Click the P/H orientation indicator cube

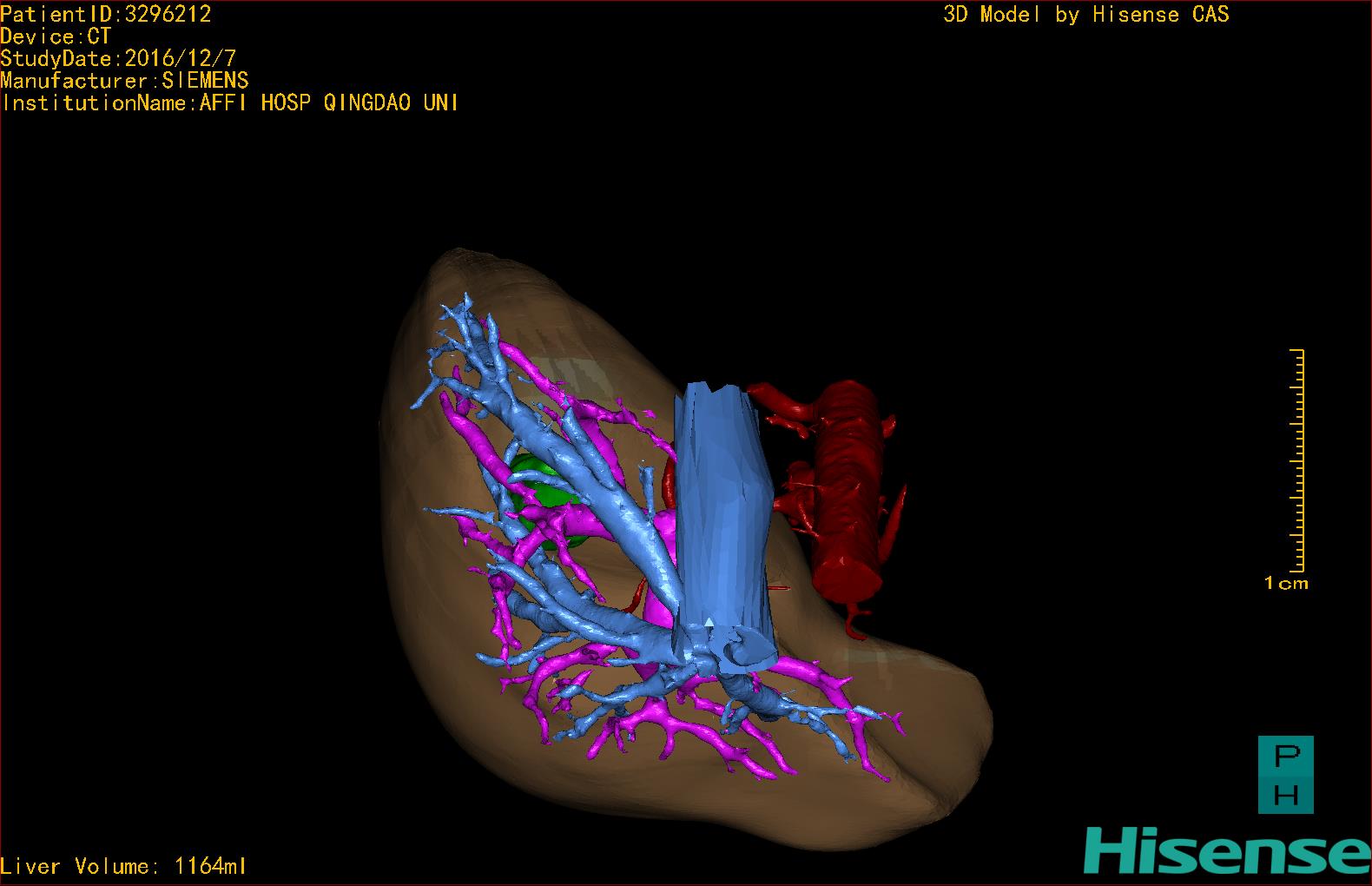[1286, 775]
